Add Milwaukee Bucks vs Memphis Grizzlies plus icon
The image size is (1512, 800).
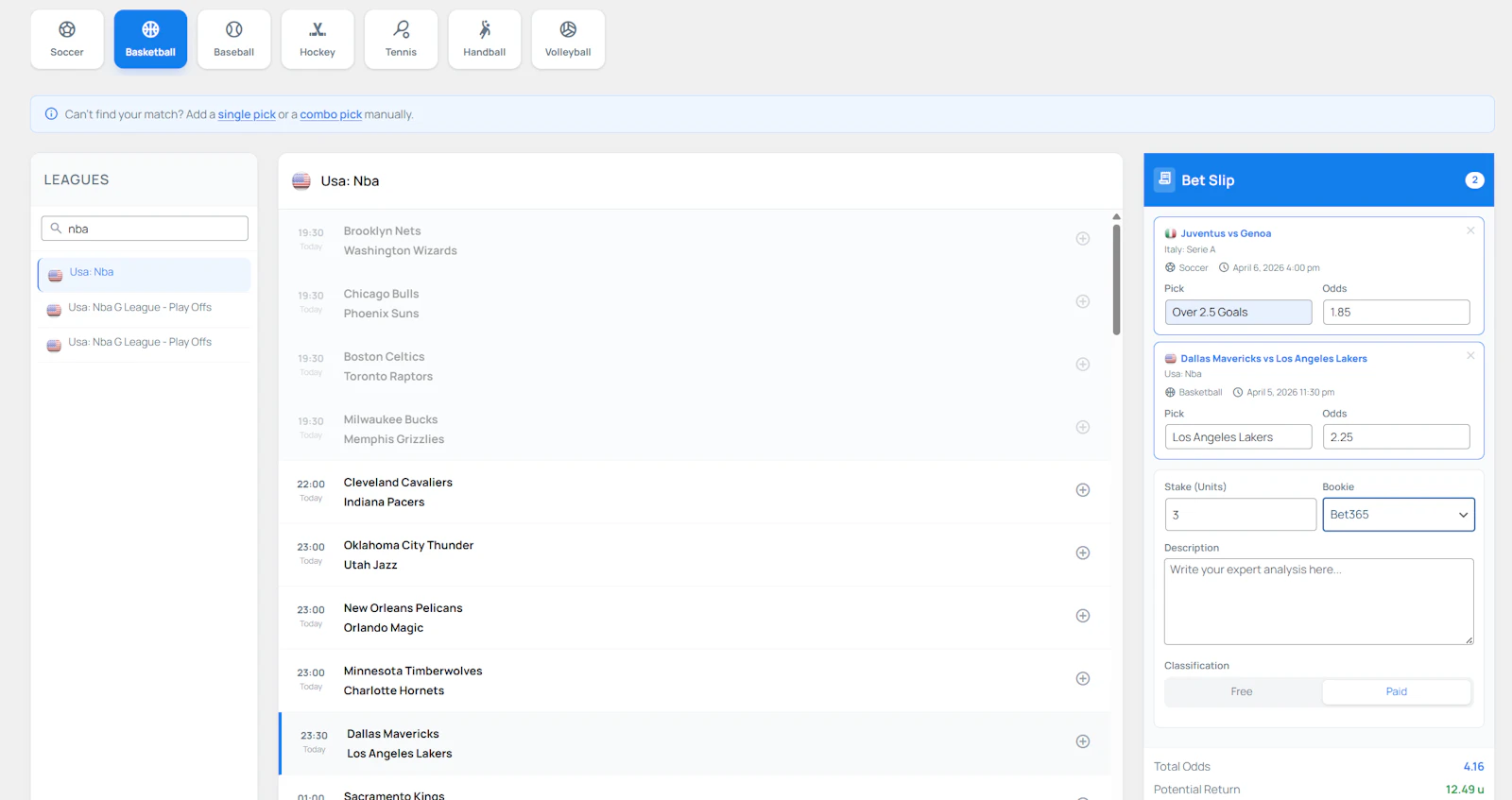[x=1083, y=427]
